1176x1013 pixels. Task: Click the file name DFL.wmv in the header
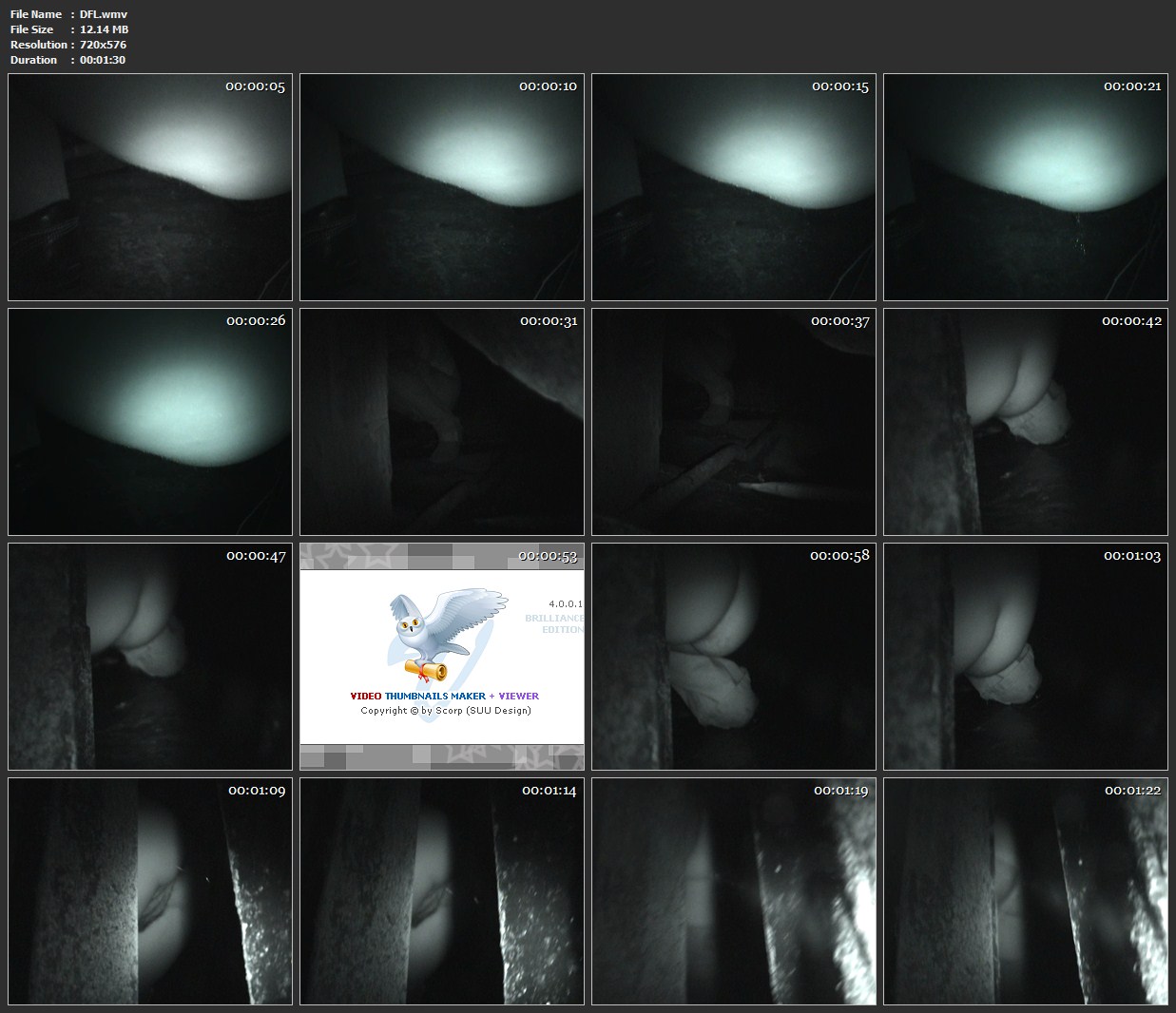(x=104, y=14)
